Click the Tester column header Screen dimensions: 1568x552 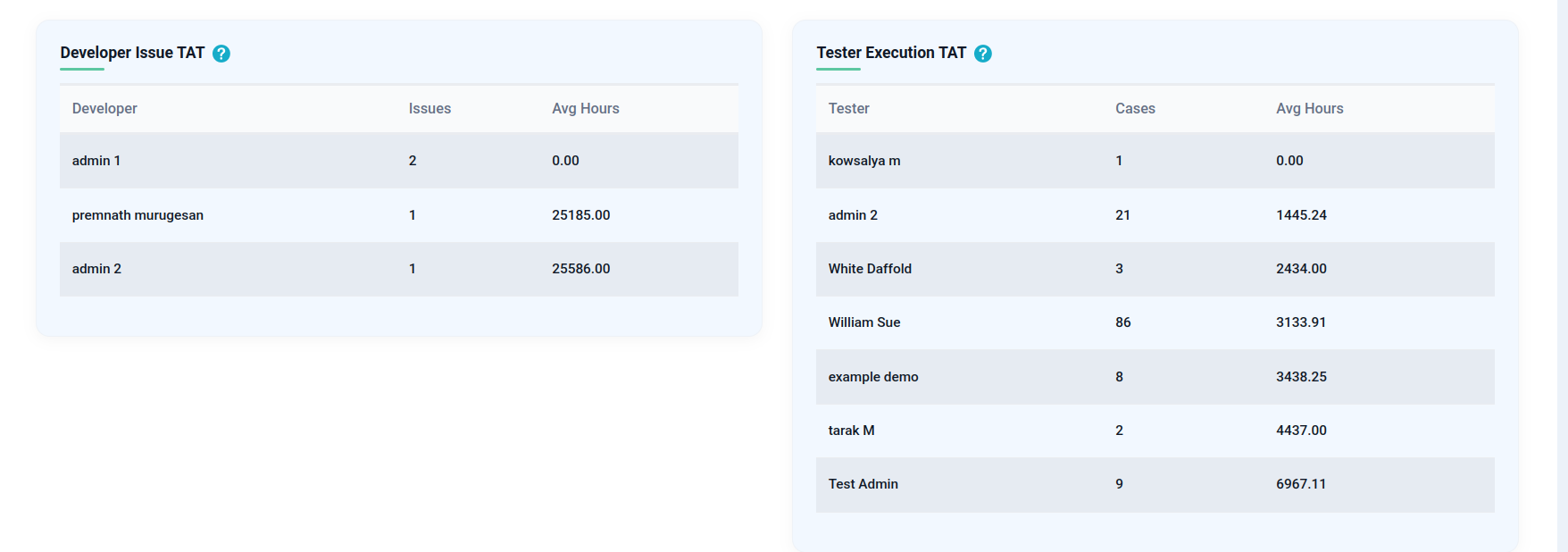(x=848, y=108)
